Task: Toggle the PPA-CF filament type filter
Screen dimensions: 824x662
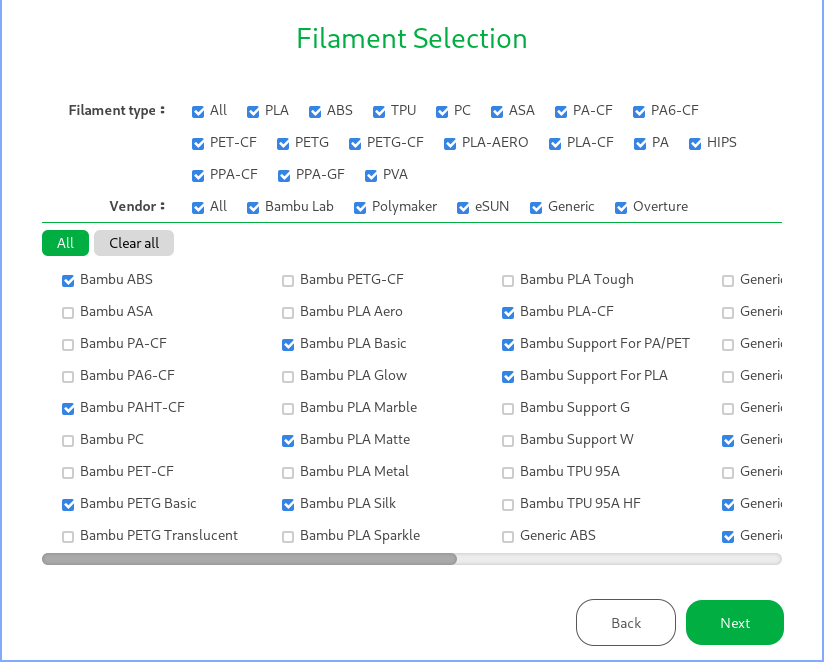Action: click(x=198, y=175)
